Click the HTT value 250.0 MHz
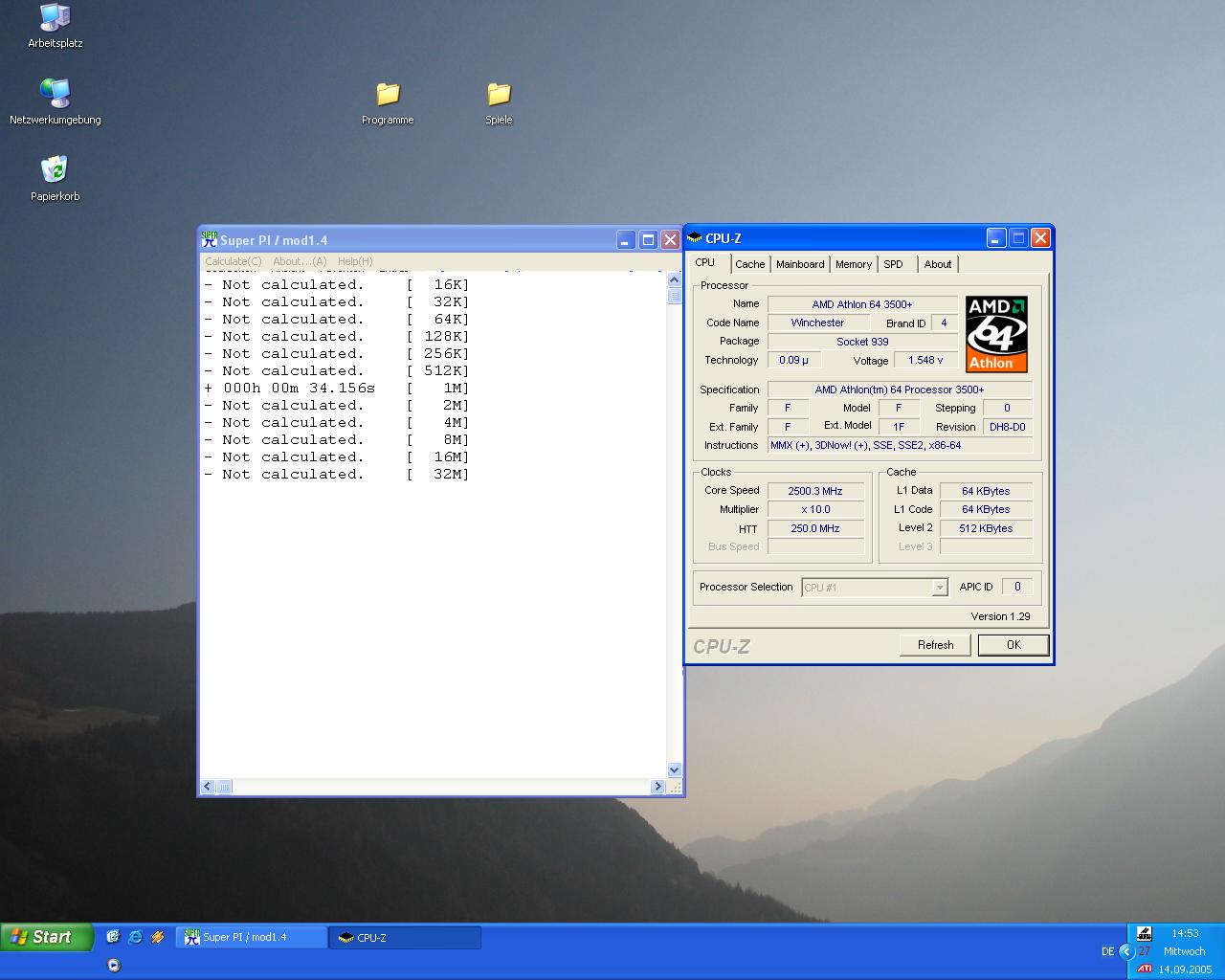The height and width of the screenshot is (980, 1225). click(815, 528)
